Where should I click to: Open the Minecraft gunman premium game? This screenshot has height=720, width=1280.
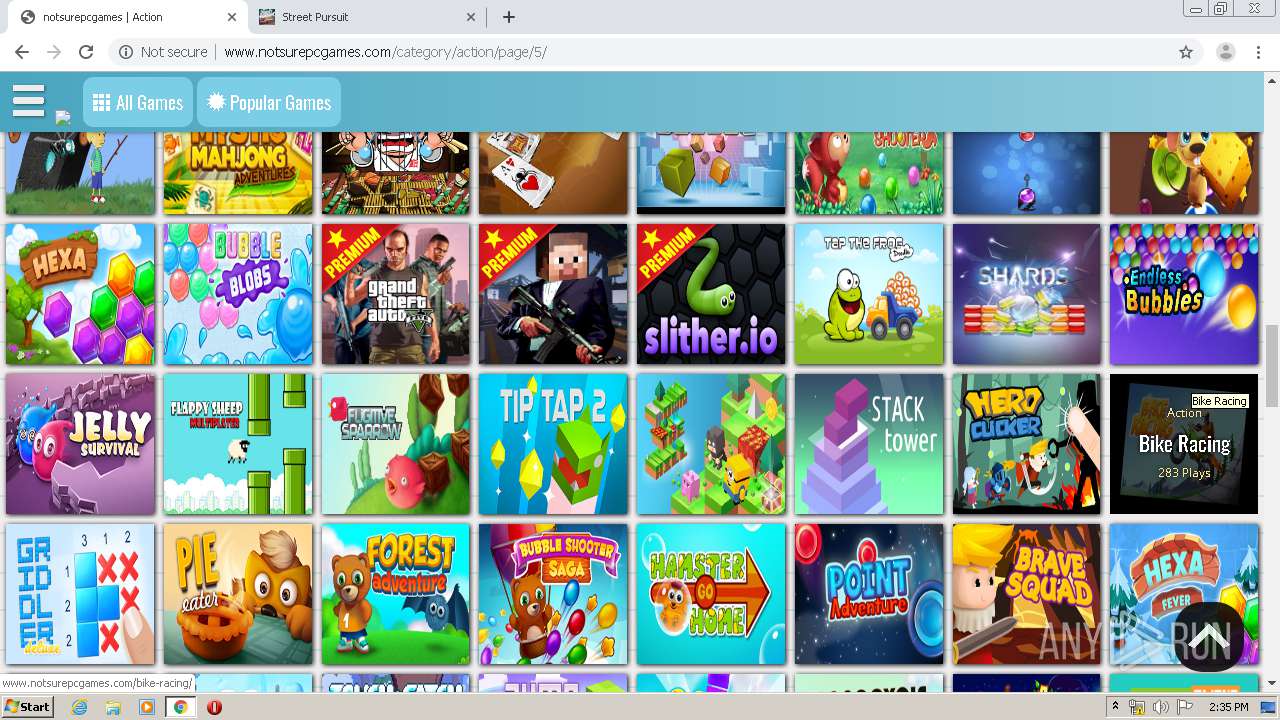(553, 294)
